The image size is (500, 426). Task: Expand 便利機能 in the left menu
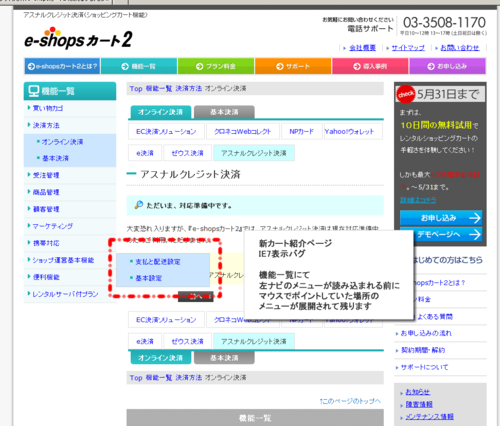(46, 277)
